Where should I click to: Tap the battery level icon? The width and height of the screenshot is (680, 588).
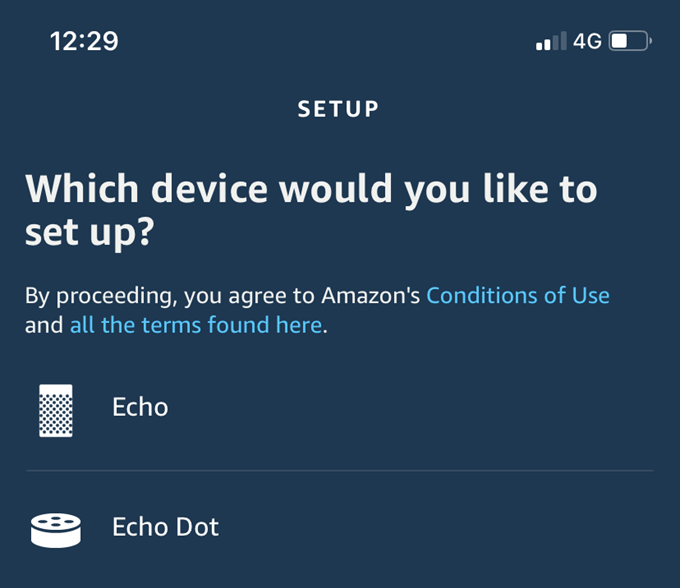(x=631, y=42)
